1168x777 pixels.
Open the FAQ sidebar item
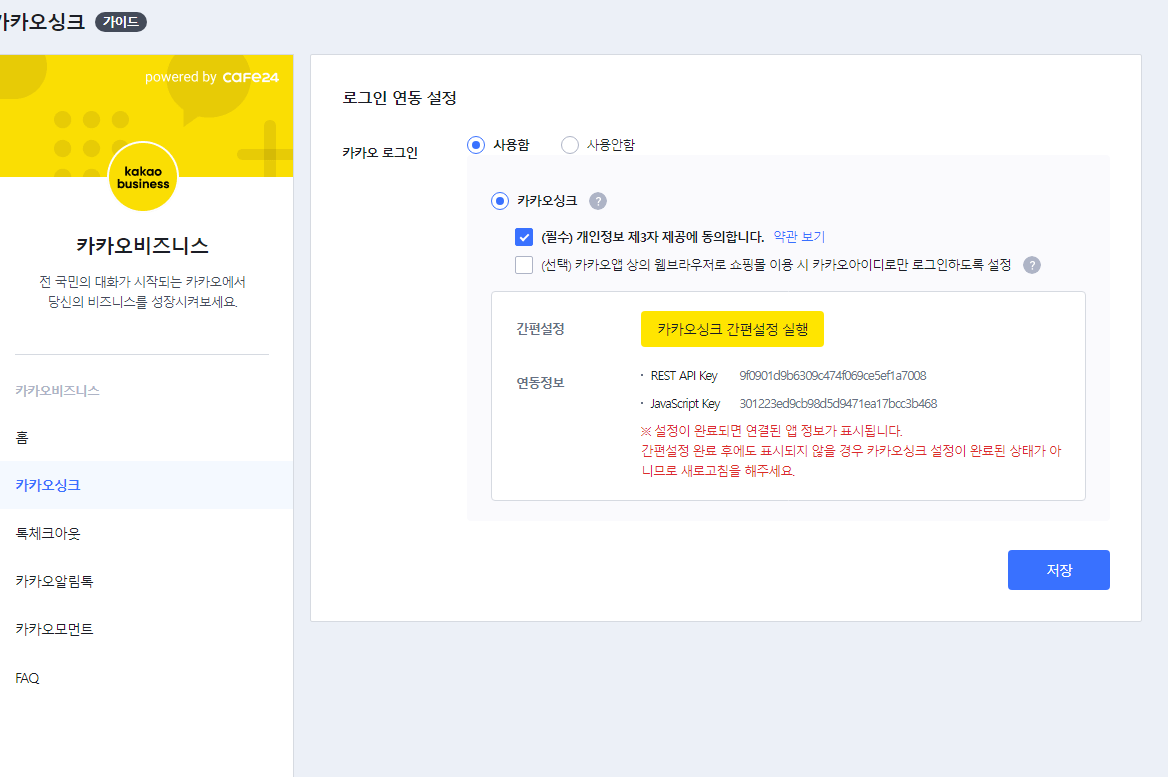146,678
